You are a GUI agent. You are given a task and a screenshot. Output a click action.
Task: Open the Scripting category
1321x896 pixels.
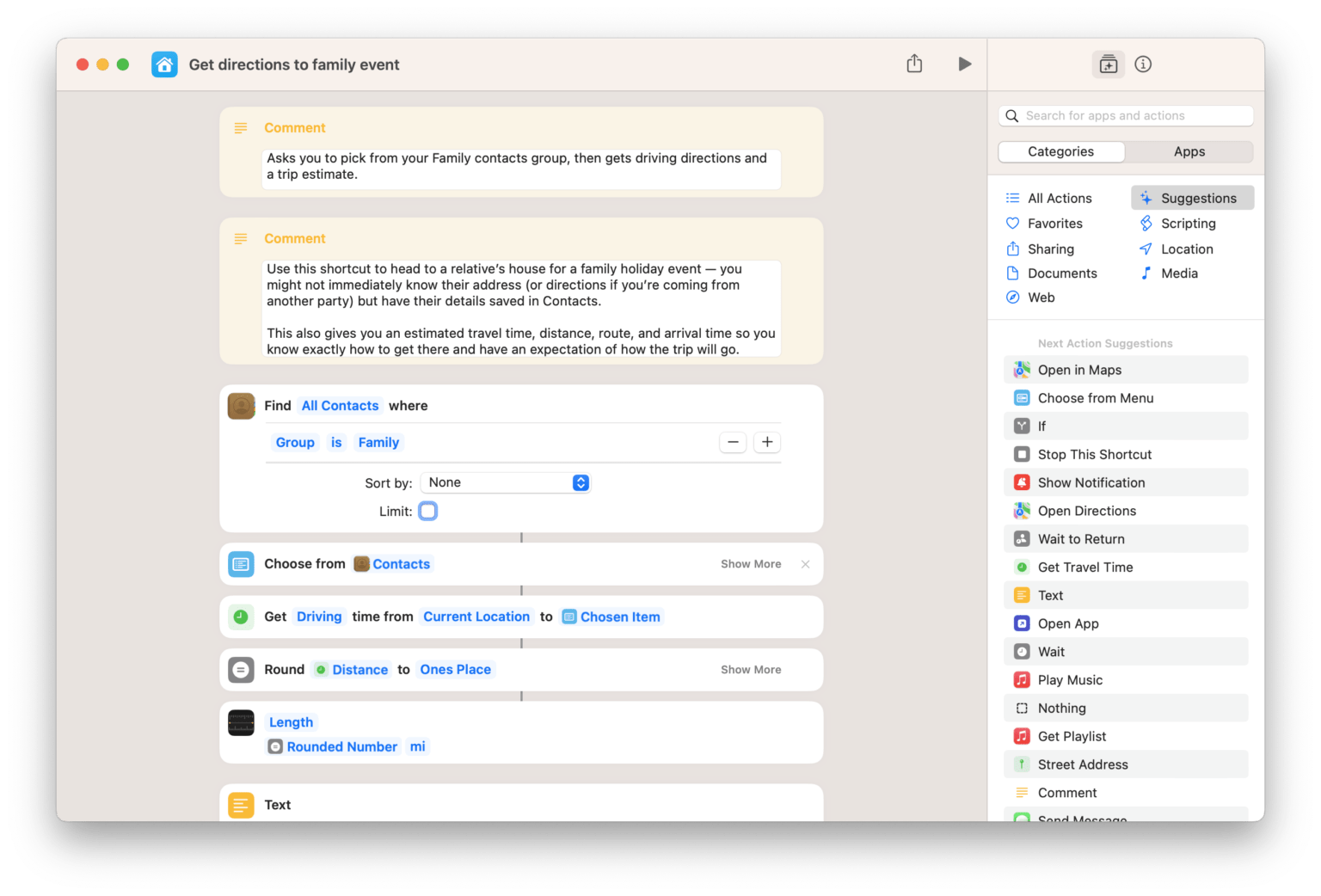[x=1188, y=224]
